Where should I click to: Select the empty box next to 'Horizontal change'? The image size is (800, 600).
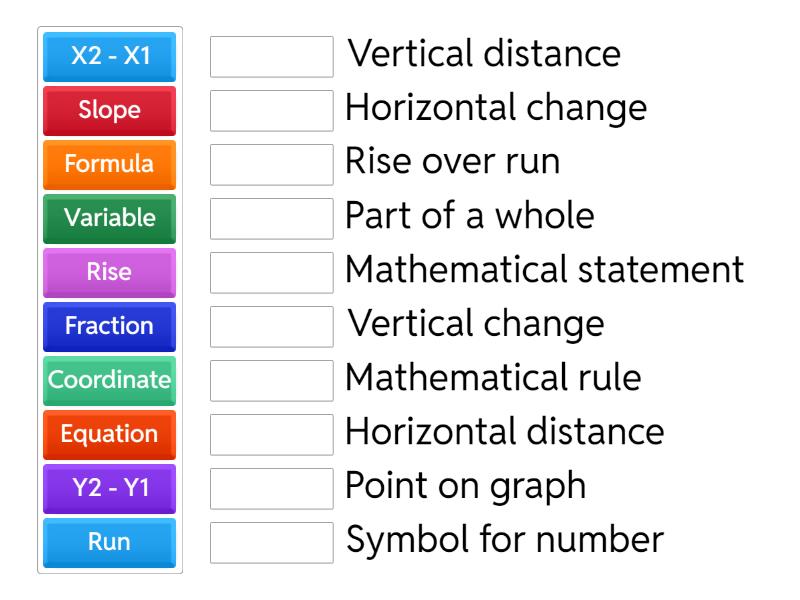click(x=272, y=111)
